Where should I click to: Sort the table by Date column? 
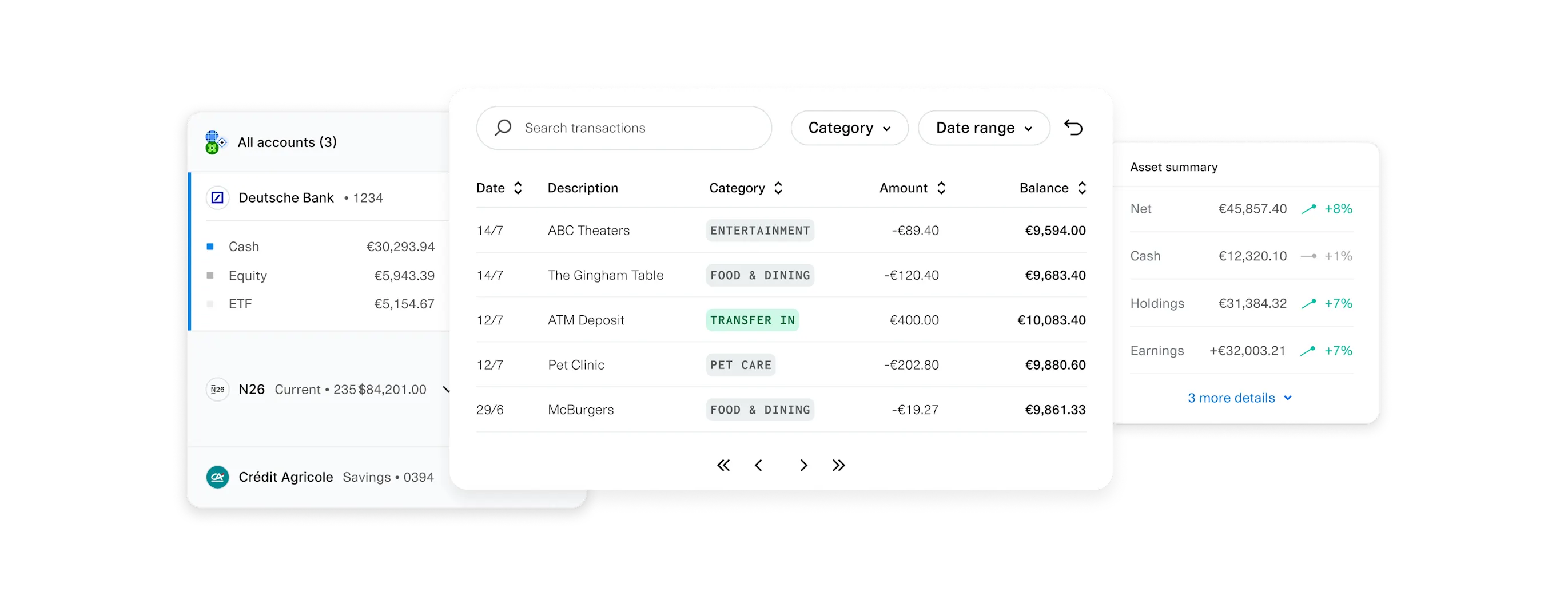point(518,188)
